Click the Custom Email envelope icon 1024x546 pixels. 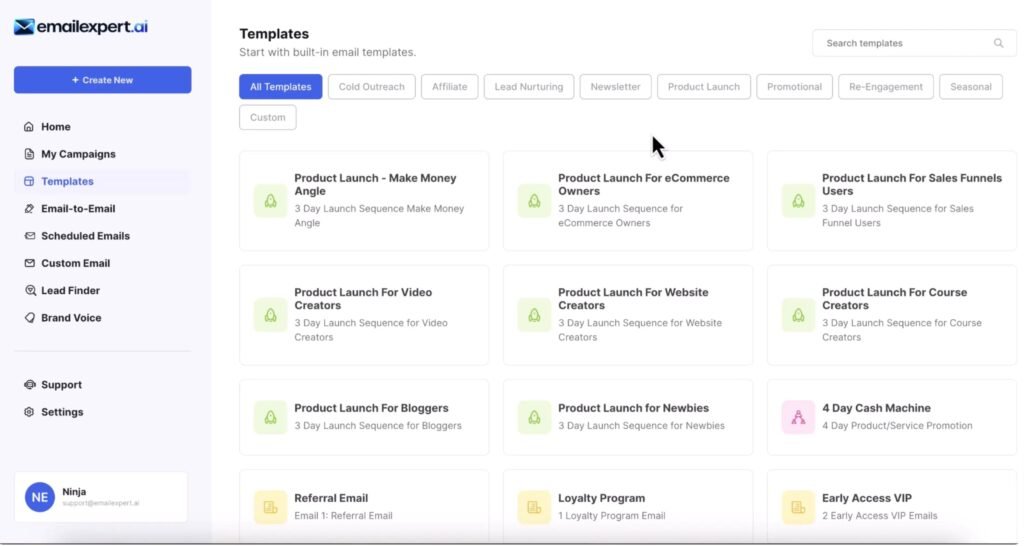tap(29, 263)
